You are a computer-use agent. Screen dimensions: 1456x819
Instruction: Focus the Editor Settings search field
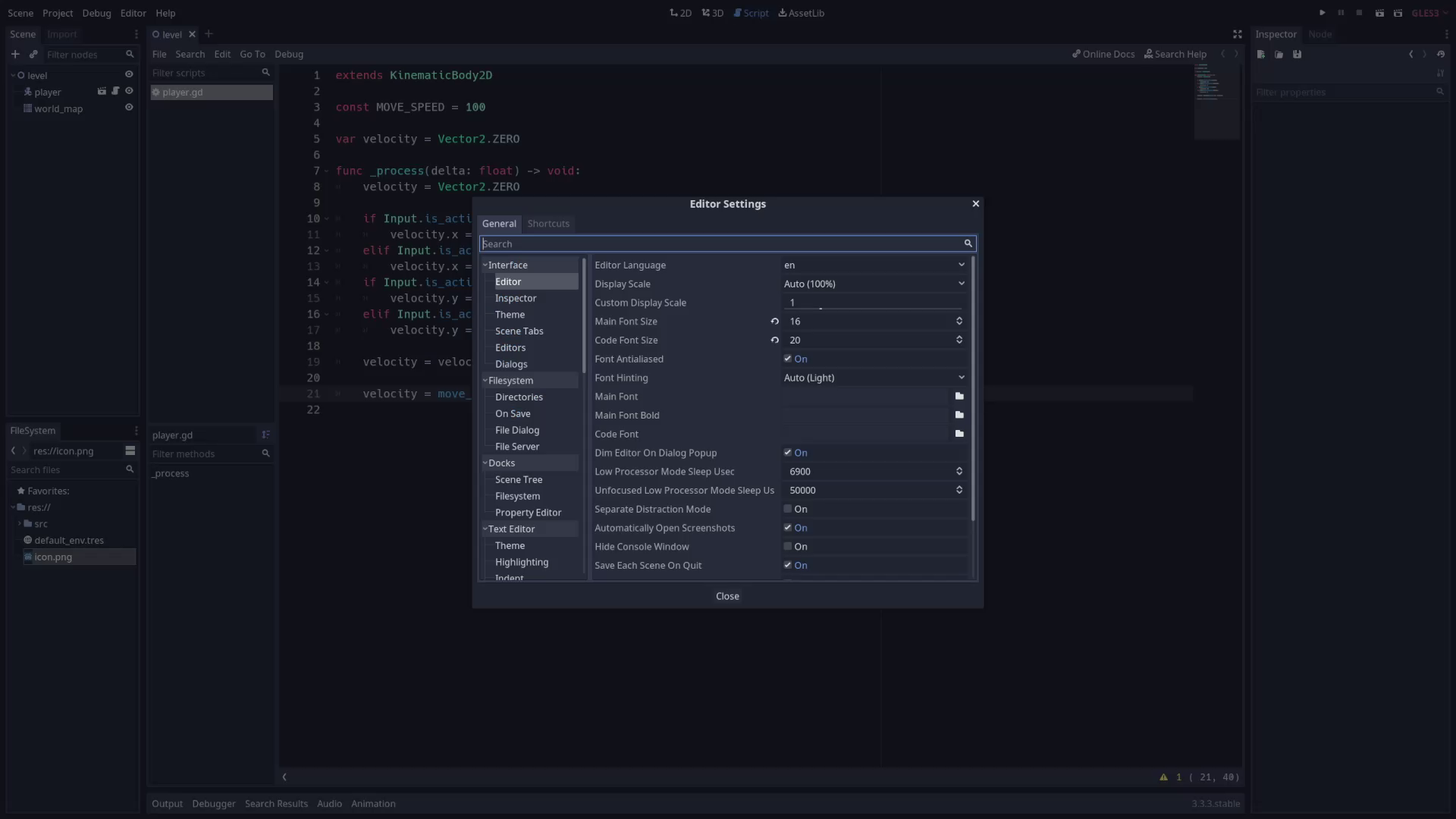pyautogui.click(x=727, y=243)
